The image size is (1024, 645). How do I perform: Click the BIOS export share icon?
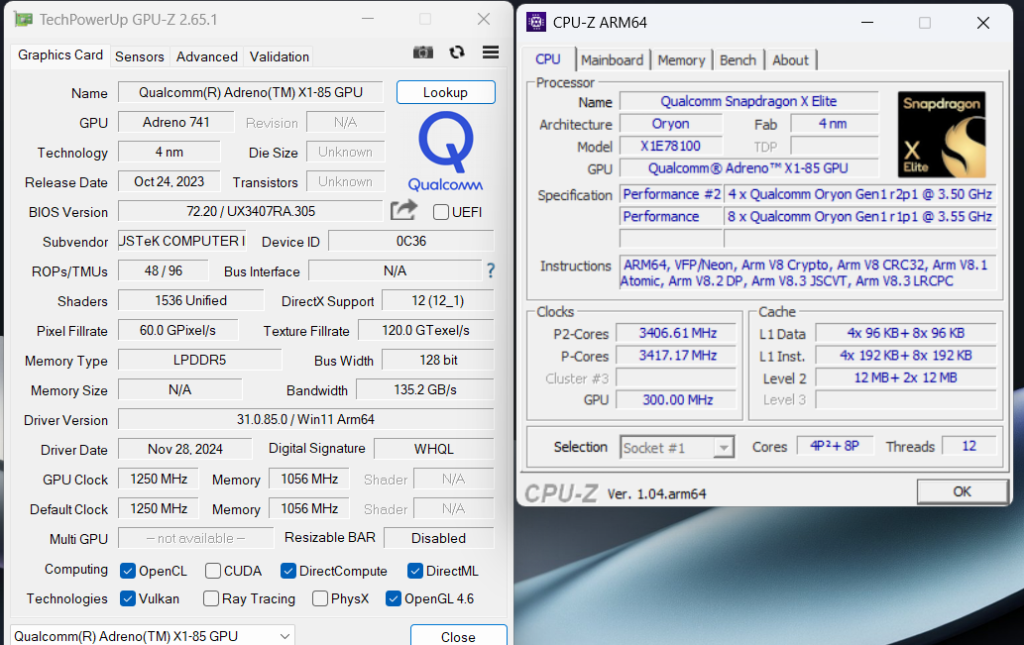(404, 211)
